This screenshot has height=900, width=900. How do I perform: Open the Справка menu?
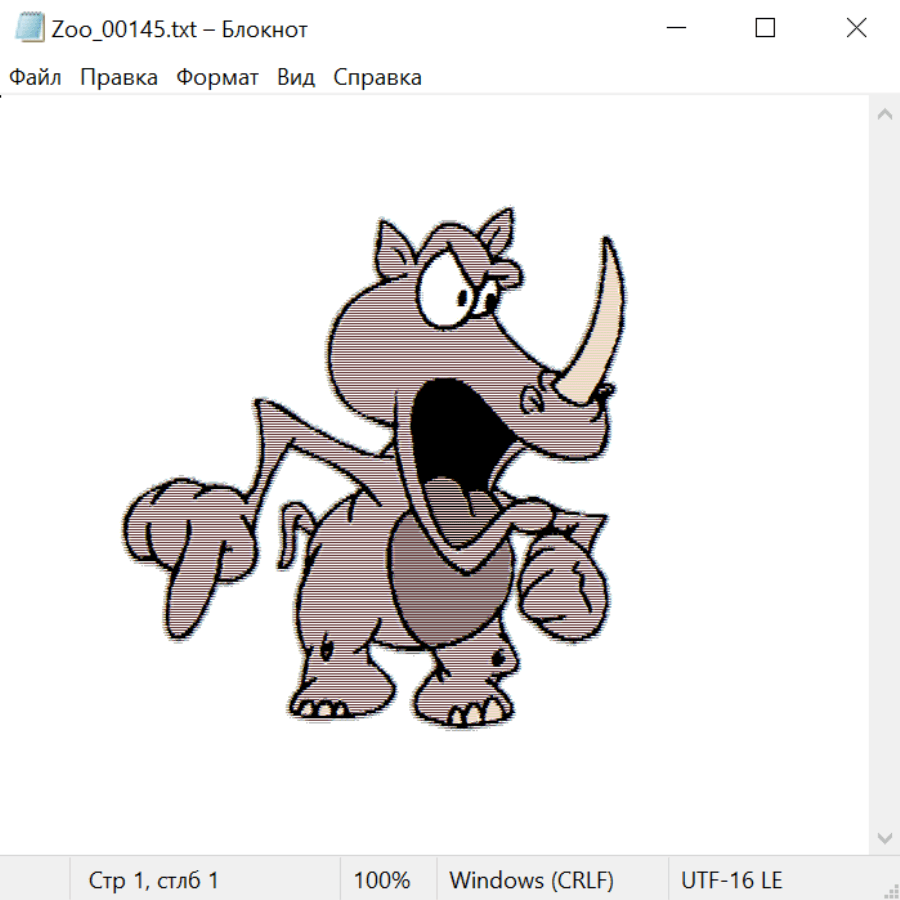point(377,78)
